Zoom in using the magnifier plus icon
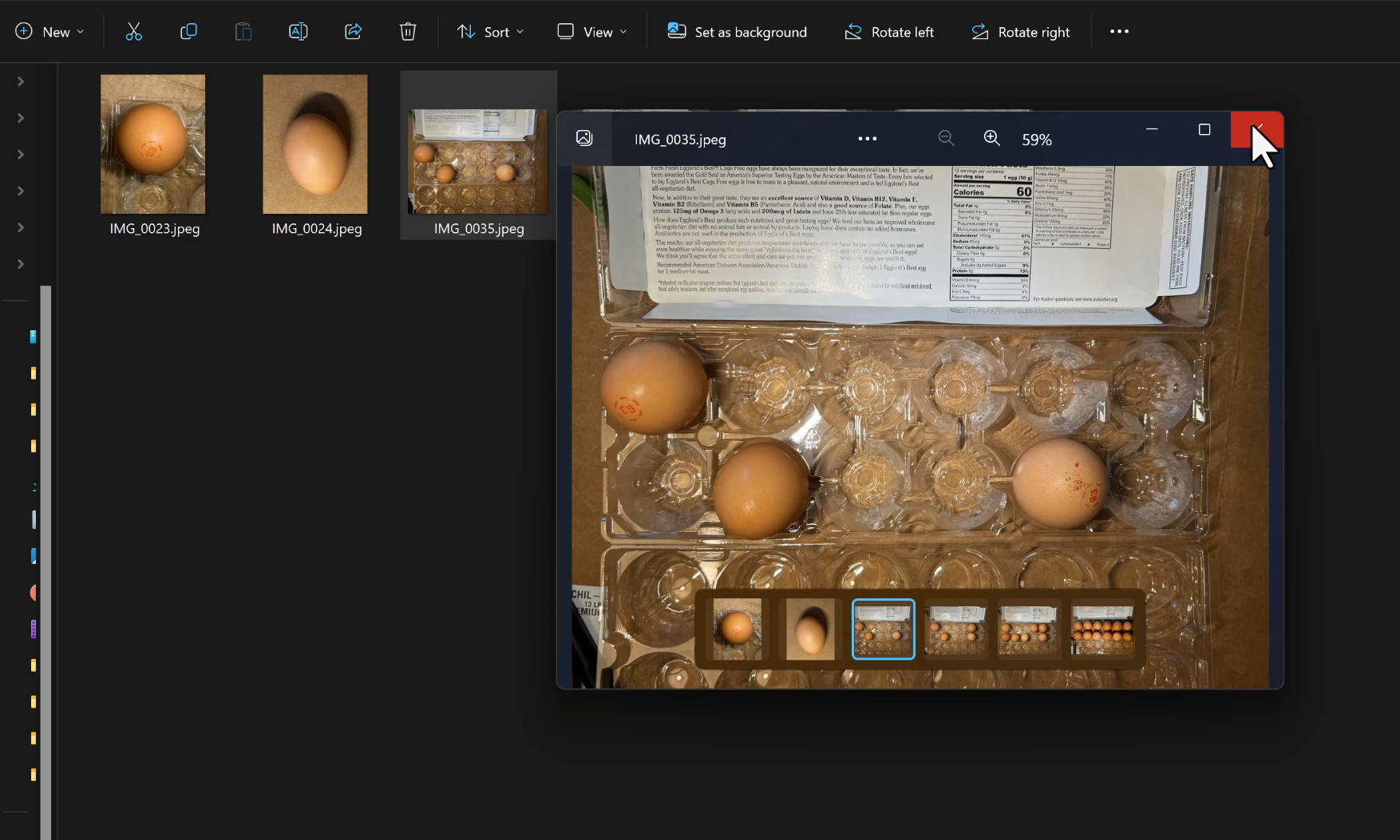Viewport: 1400px width, 840px height. [x=991, y=139]
